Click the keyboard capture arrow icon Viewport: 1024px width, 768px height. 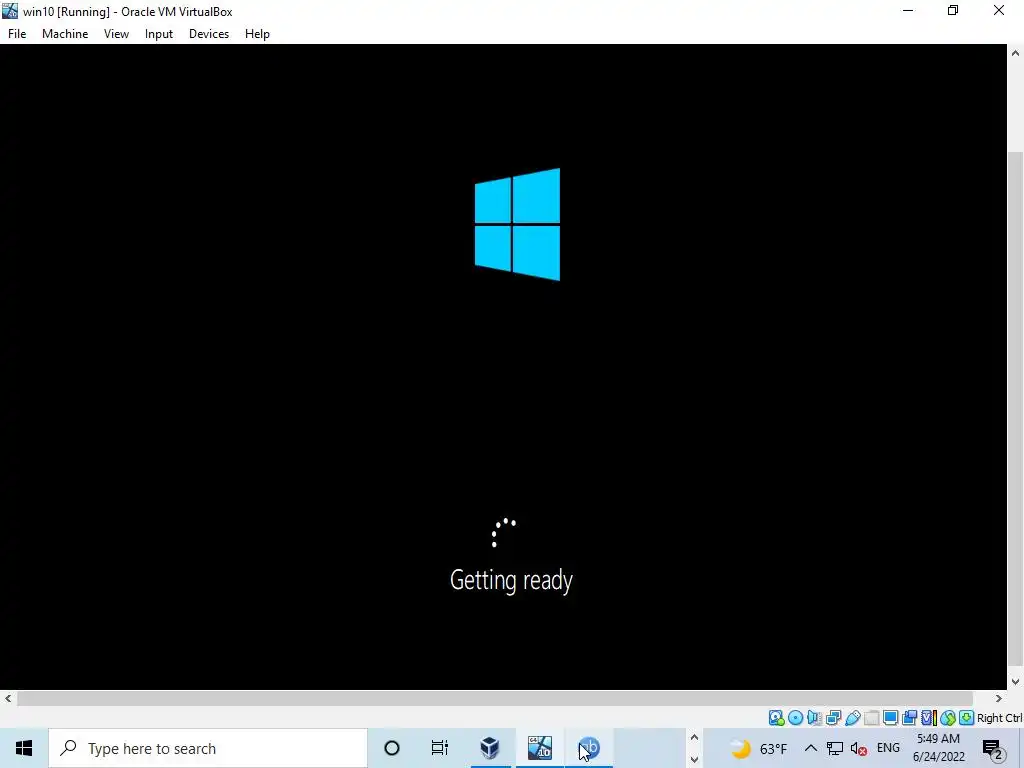pyautogui.click(x=966, y=718)
